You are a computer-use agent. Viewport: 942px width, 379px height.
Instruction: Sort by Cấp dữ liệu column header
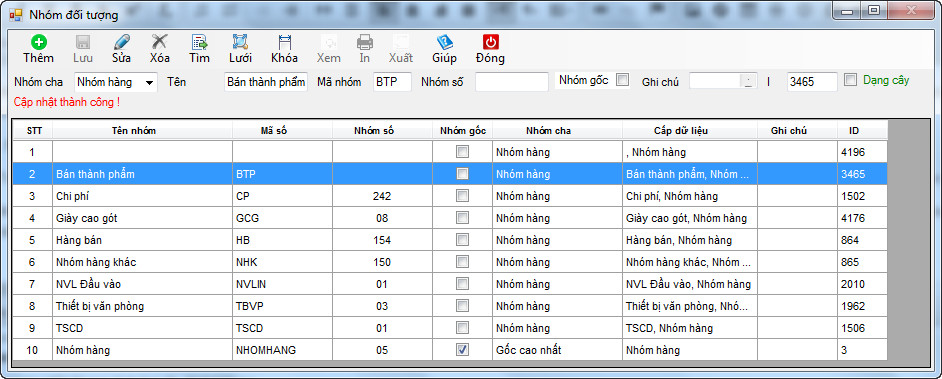(690, 130)
